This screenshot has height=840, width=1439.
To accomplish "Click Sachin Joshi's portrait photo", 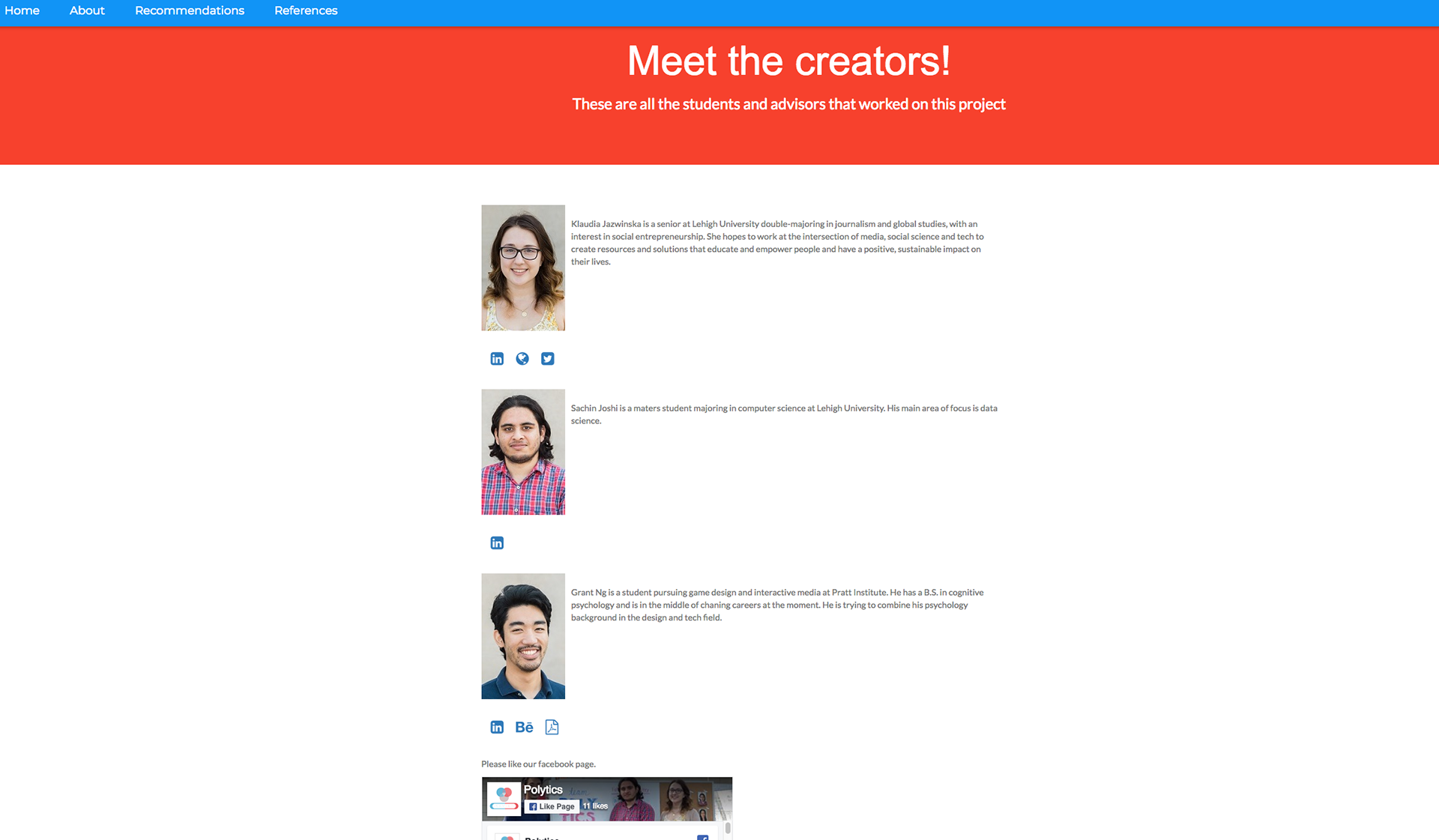I will tap(523, 452).
